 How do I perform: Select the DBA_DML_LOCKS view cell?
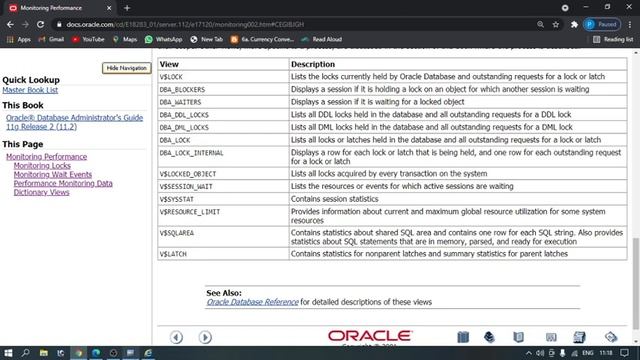pyautogui.click(x=223, y=127)
